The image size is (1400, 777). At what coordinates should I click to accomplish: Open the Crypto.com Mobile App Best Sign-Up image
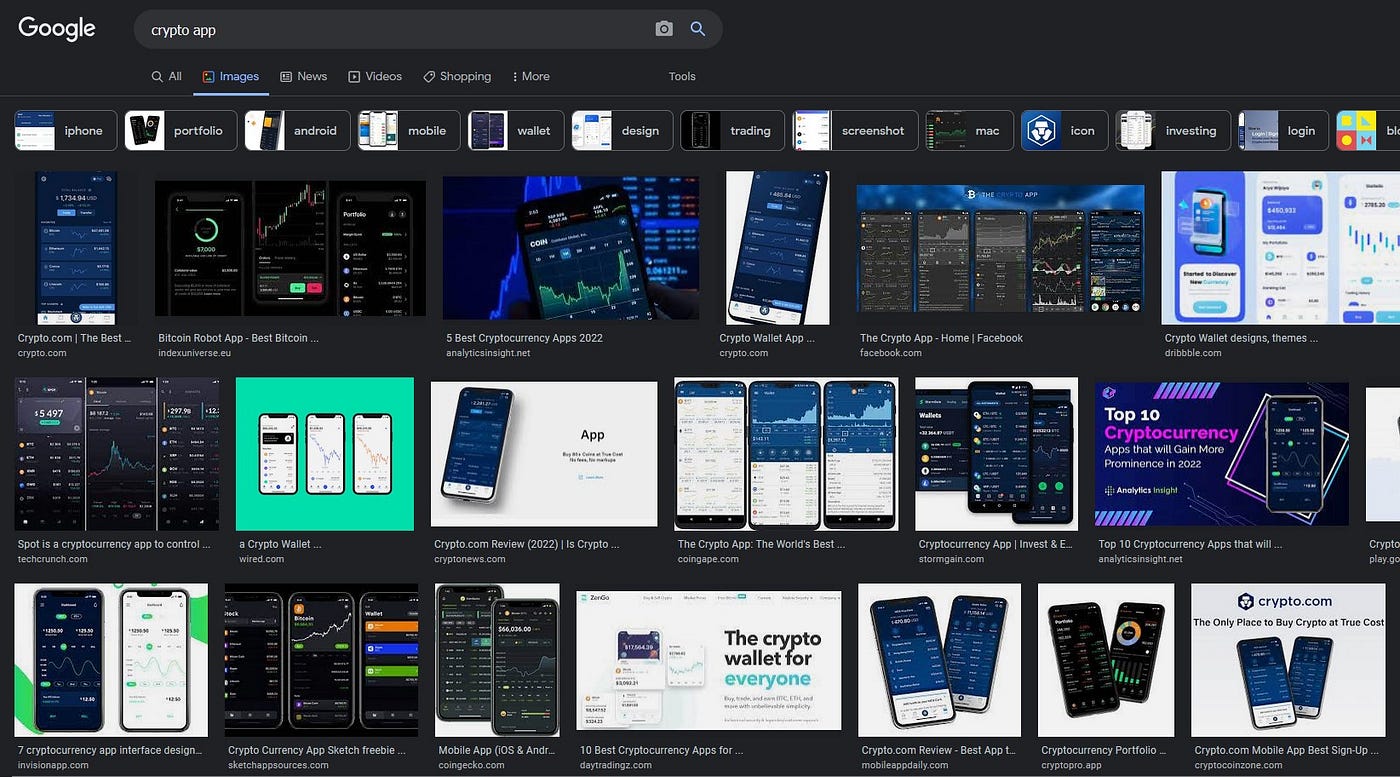click(1289, 660)
